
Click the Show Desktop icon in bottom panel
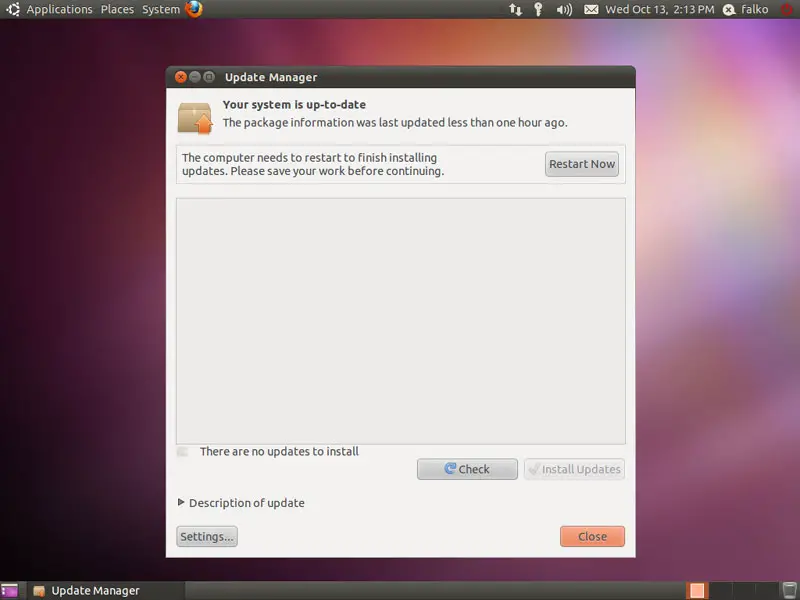click(x=9, y=591)
